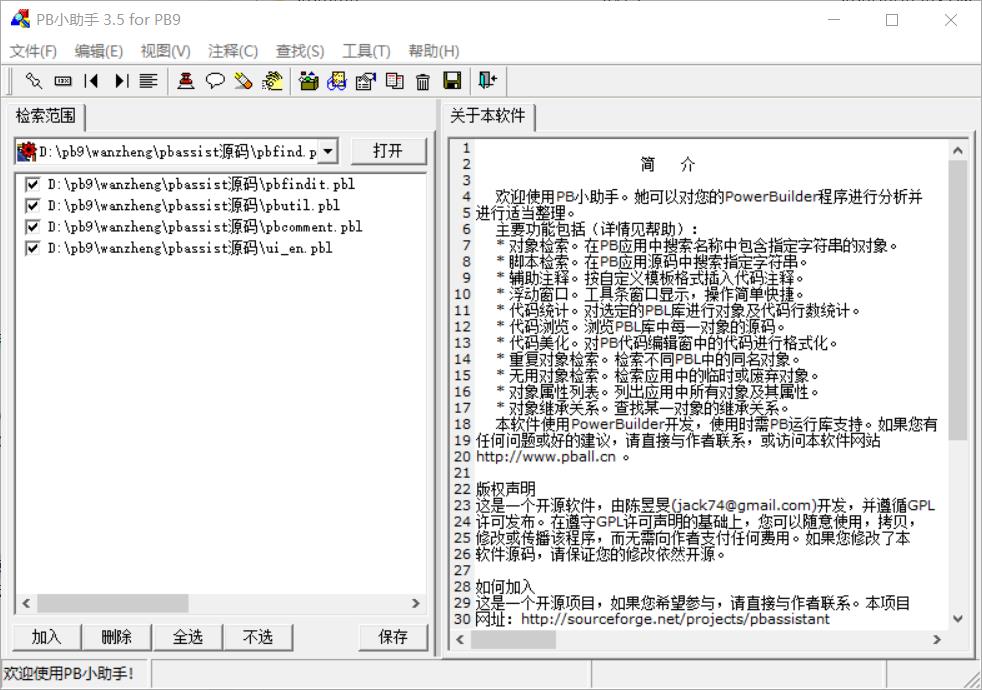This screenshot has width=982, height=690.
Task: Open the 文件(F) menu
Action: click(x=33, y=51)
